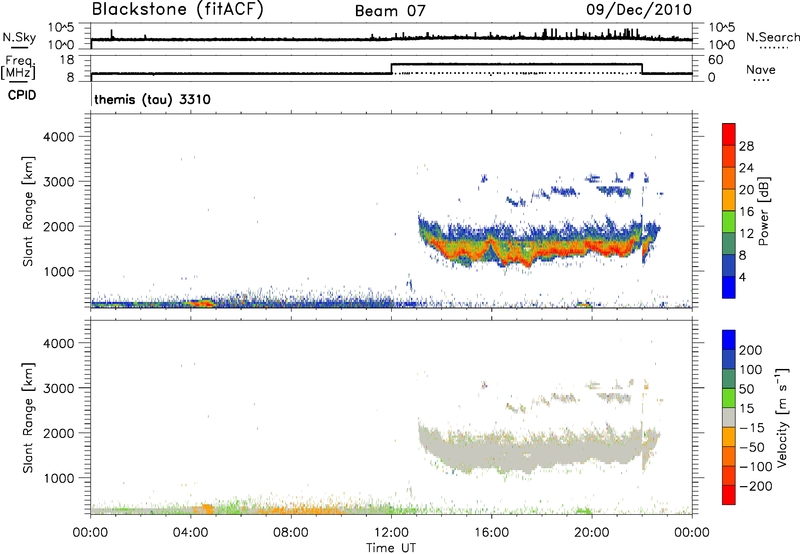Click the 'Velocity [m s-1]' colorbar label
The height and width of the screenshot is (554, 800).
pos(782,417)
